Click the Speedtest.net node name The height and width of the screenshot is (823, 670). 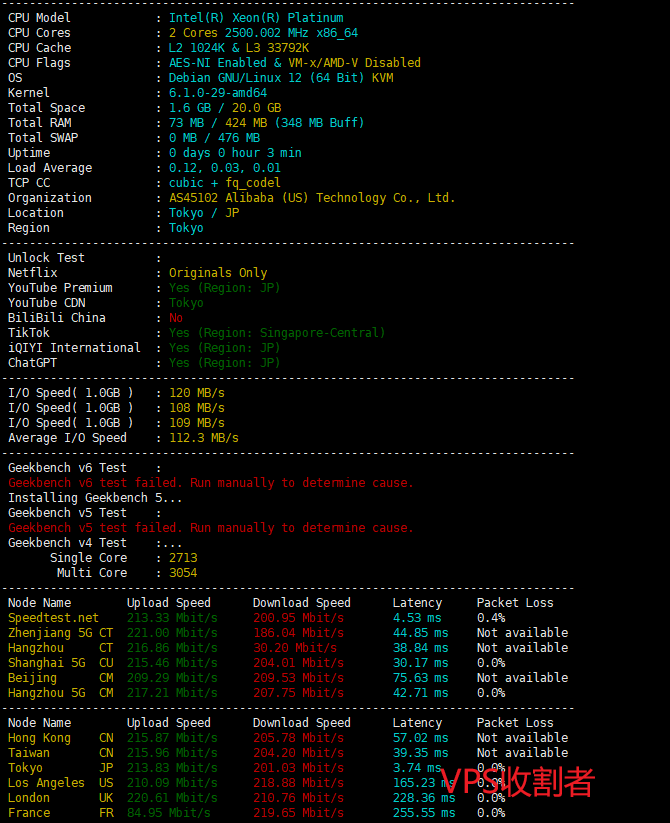pyautogui.click(x=53, y=618)
